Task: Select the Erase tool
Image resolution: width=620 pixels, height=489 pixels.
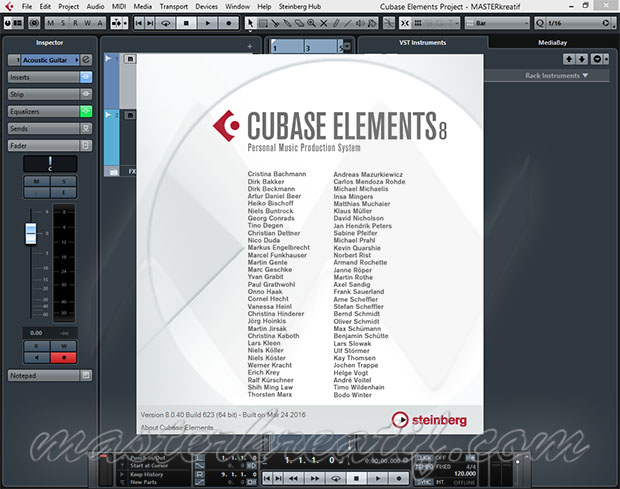Action: coord(299,23)
